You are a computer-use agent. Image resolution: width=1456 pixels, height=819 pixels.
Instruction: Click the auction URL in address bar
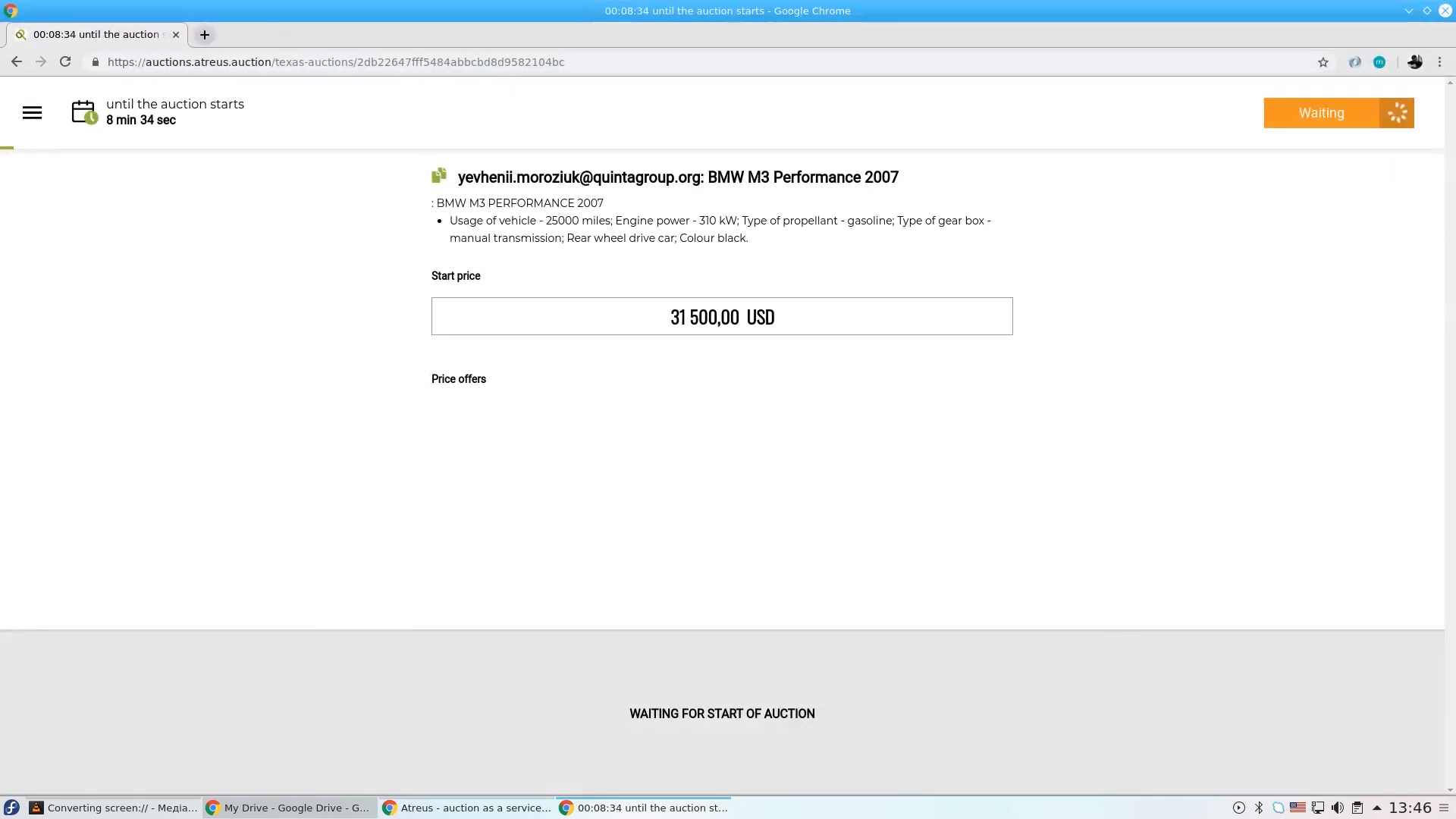coord(335,62)
